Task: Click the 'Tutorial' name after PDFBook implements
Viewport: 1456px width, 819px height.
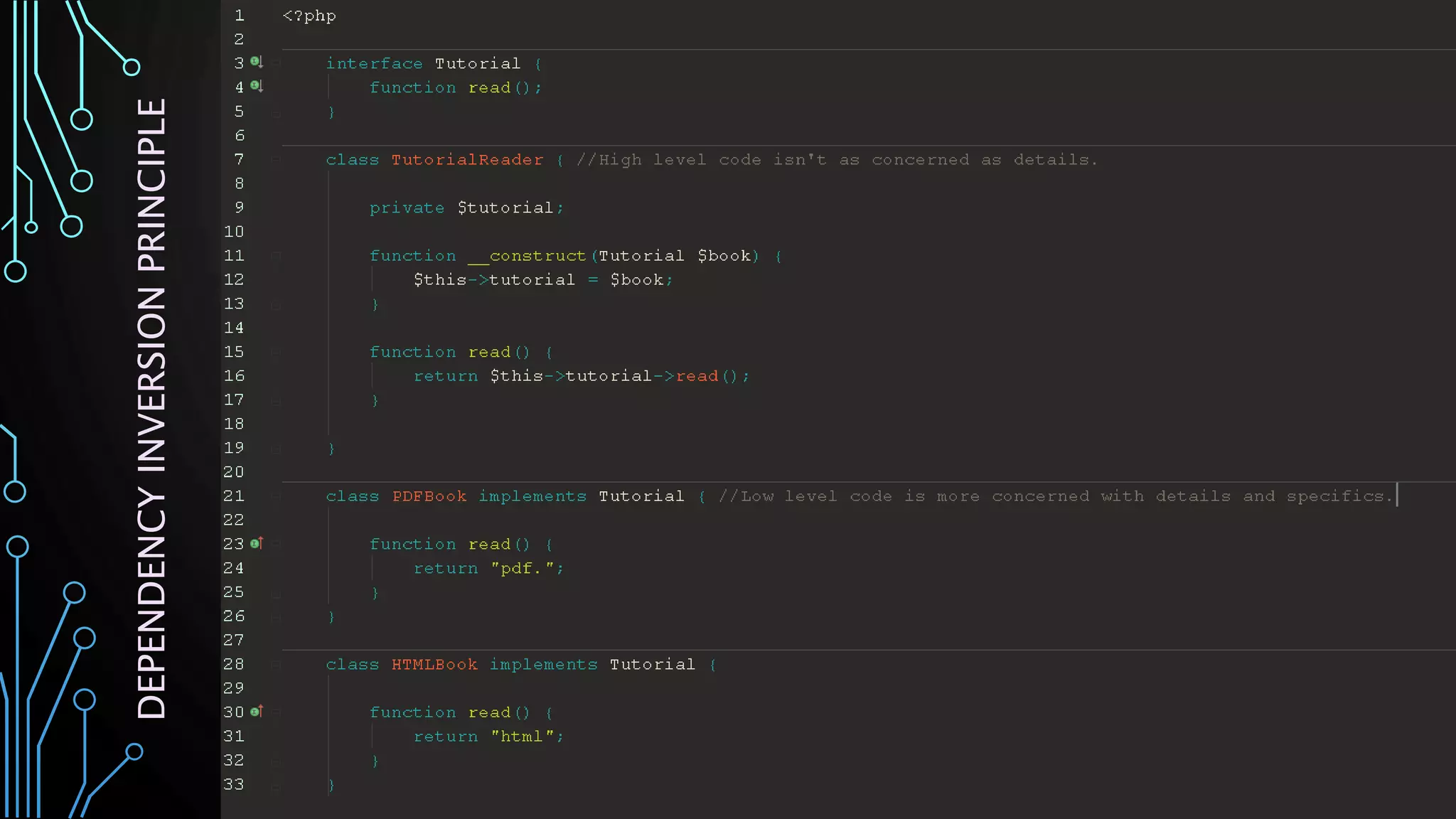Action: [x=641, y=496]
